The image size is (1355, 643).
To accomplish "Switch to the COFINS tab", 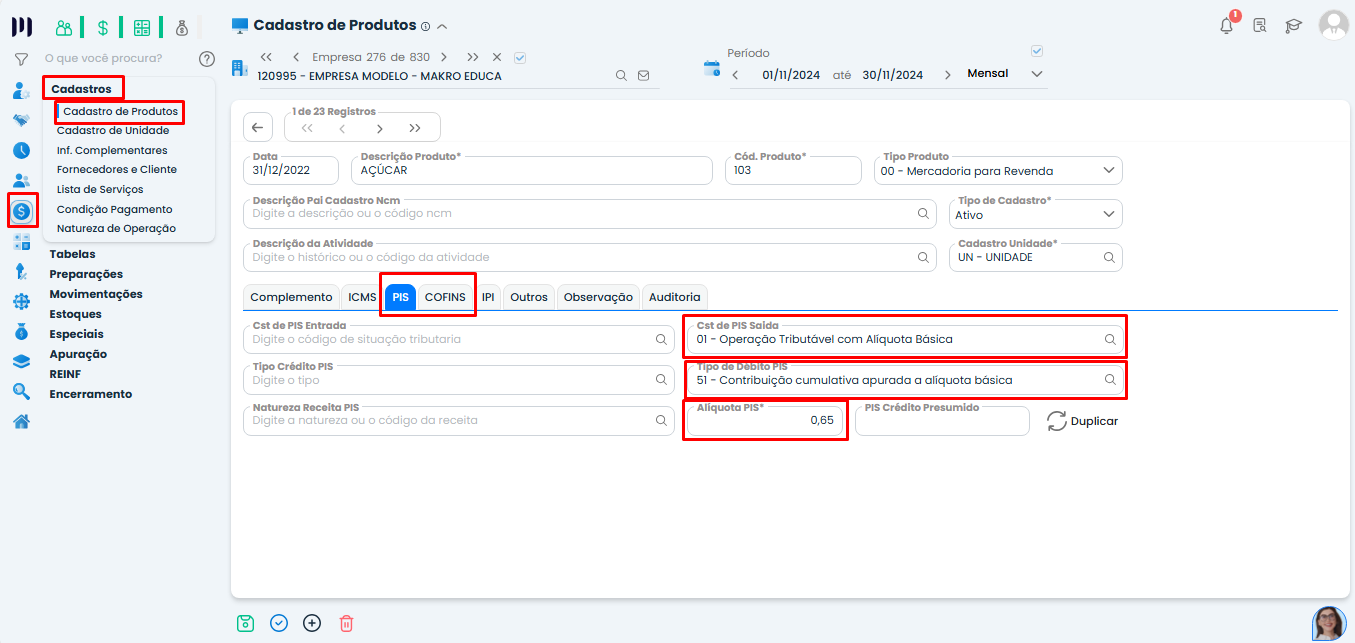I will point(445,297).
